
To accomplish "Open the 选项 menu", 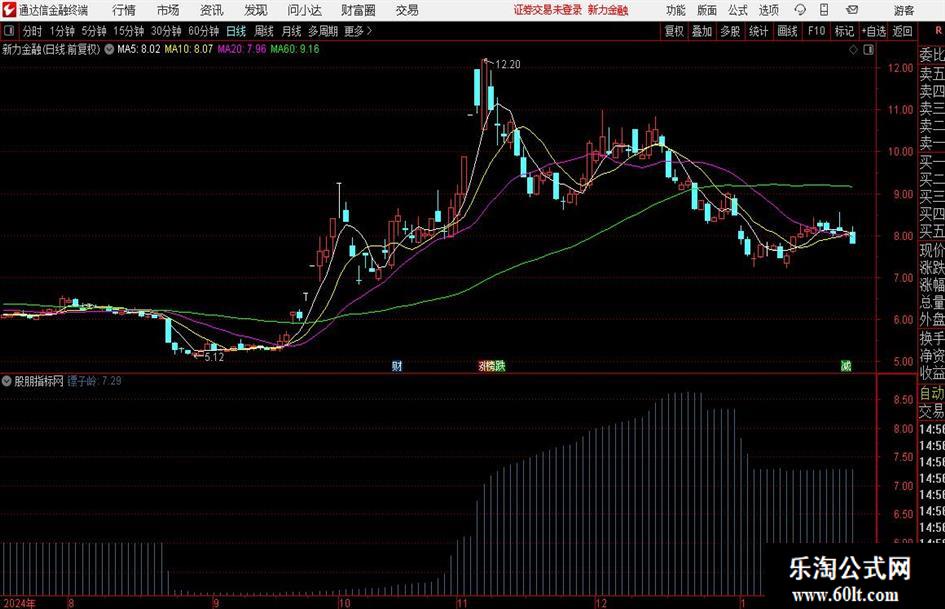I will point(768,10).
